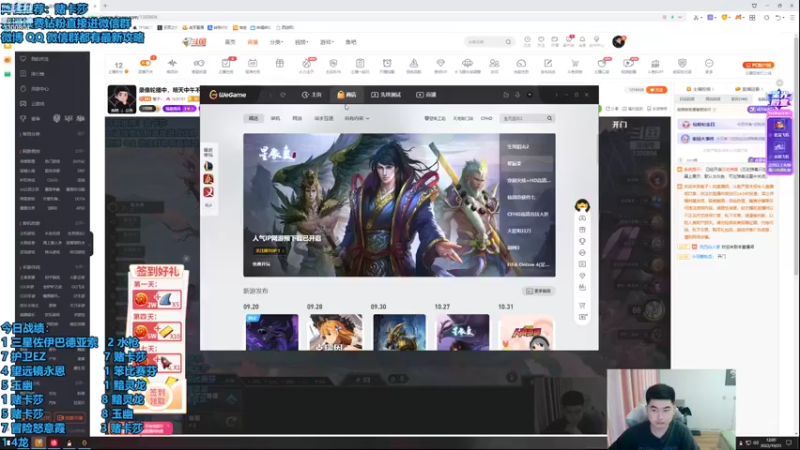Click the streamer avatar thumbnail
800x450 pixels.
pyautogui.click(x=121, y=99)
